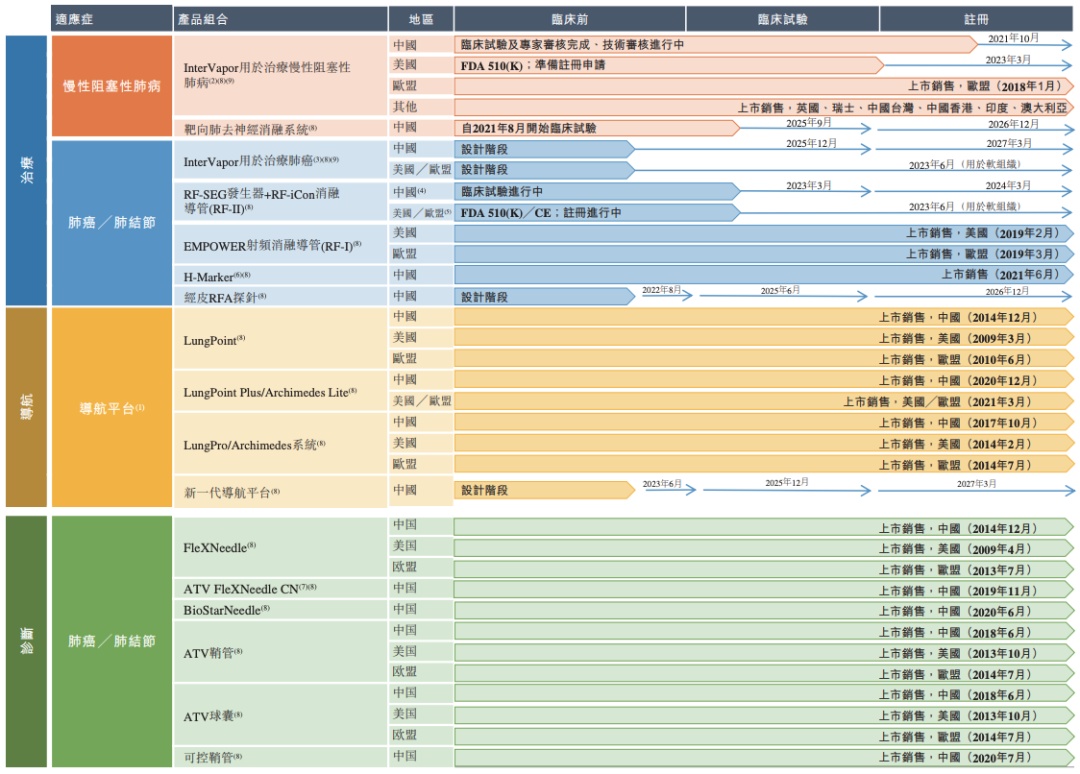Select product 新一代導航平台
The height and width of the screenshot is (774, 1080).
click(280, 491)
